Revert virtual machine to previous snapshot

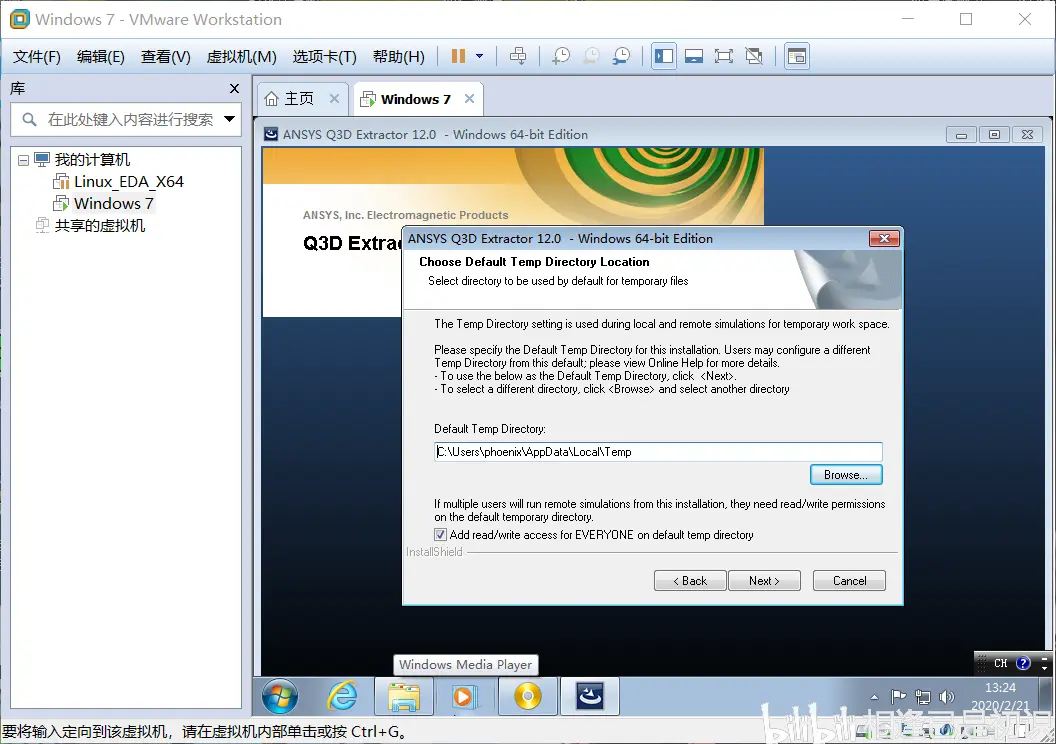click(x=591, y=57)
